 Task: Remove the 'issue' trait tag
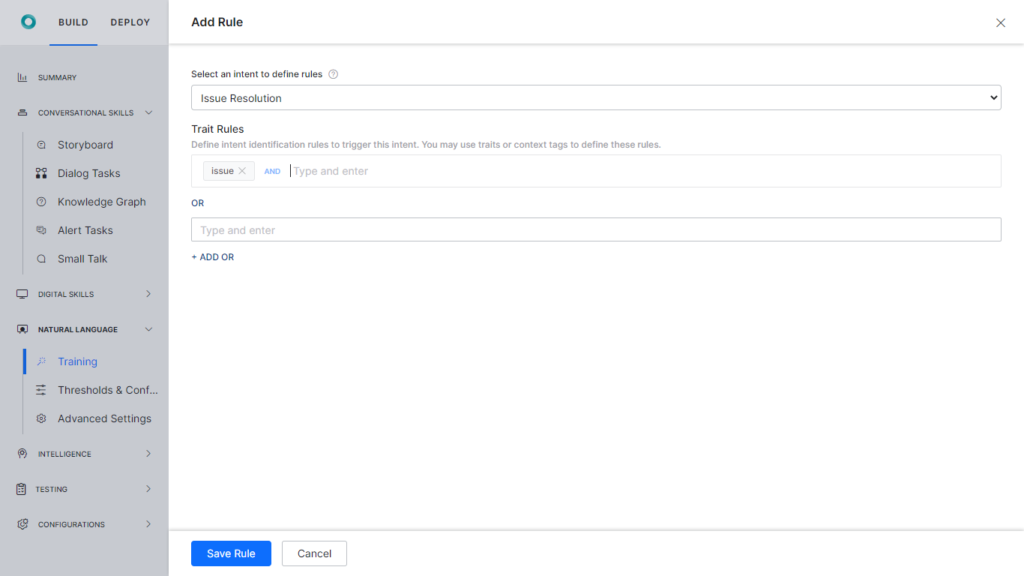point(242,171)
